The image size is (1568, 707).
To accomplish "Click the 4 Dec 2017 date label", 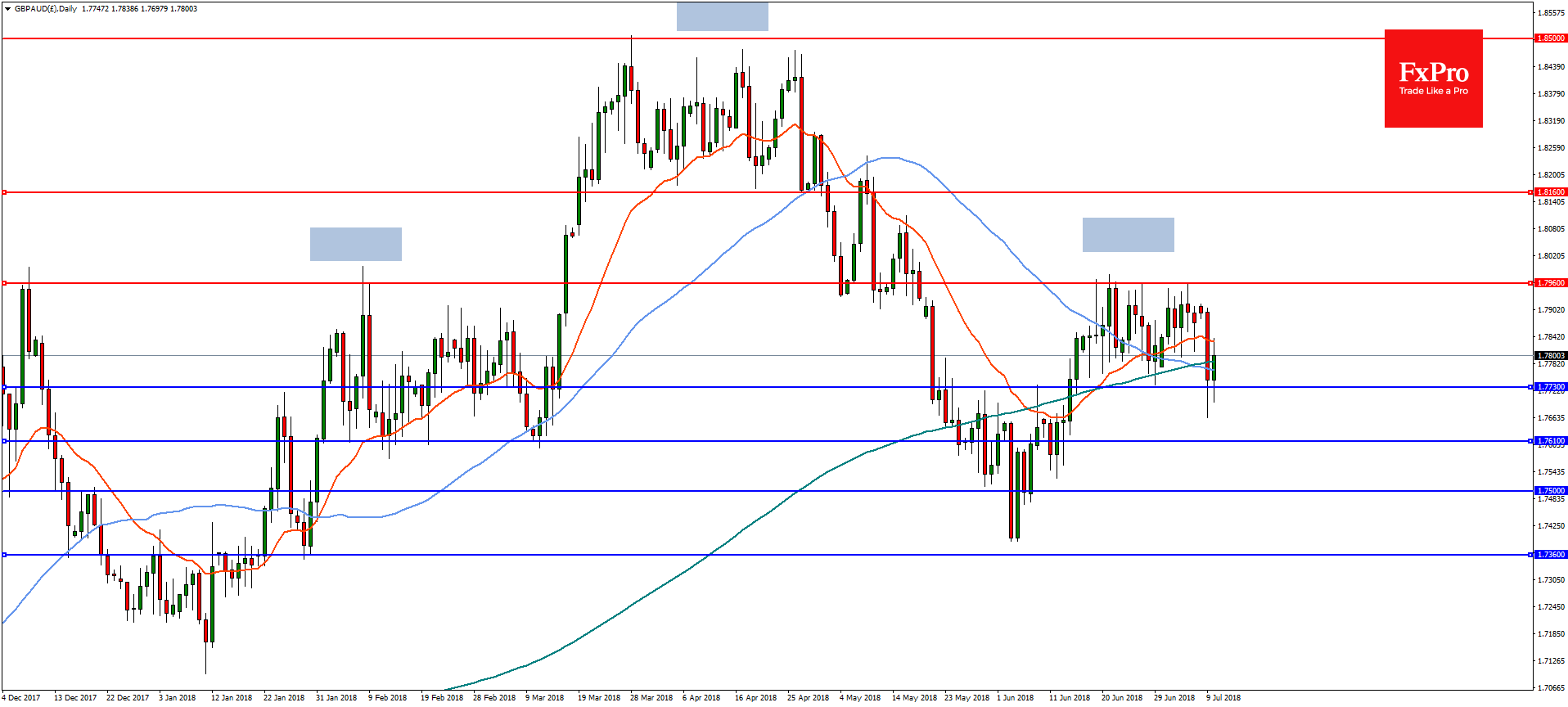I will click(21, 698).
